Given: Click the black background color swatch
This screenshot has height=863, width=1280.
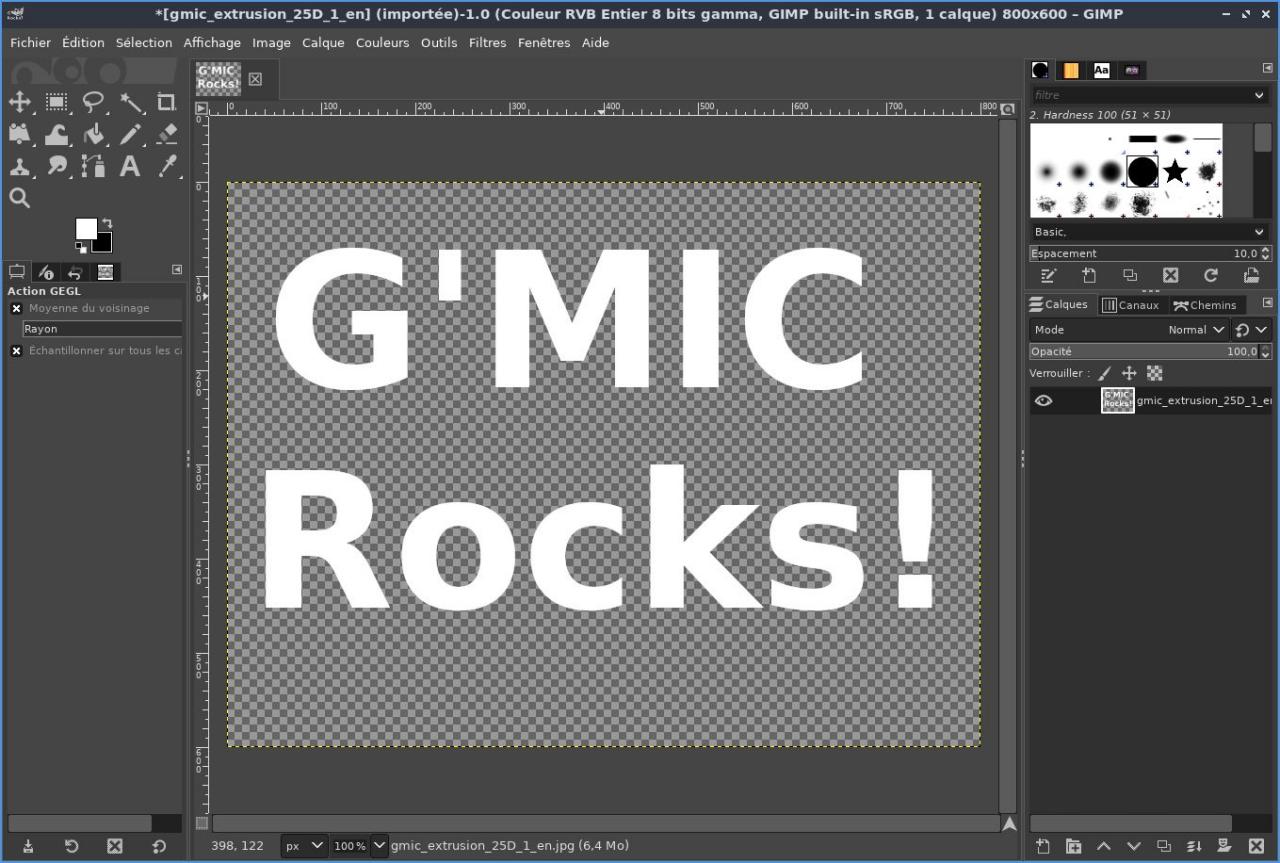Looking at the screenshot, I should click(104, 244).
